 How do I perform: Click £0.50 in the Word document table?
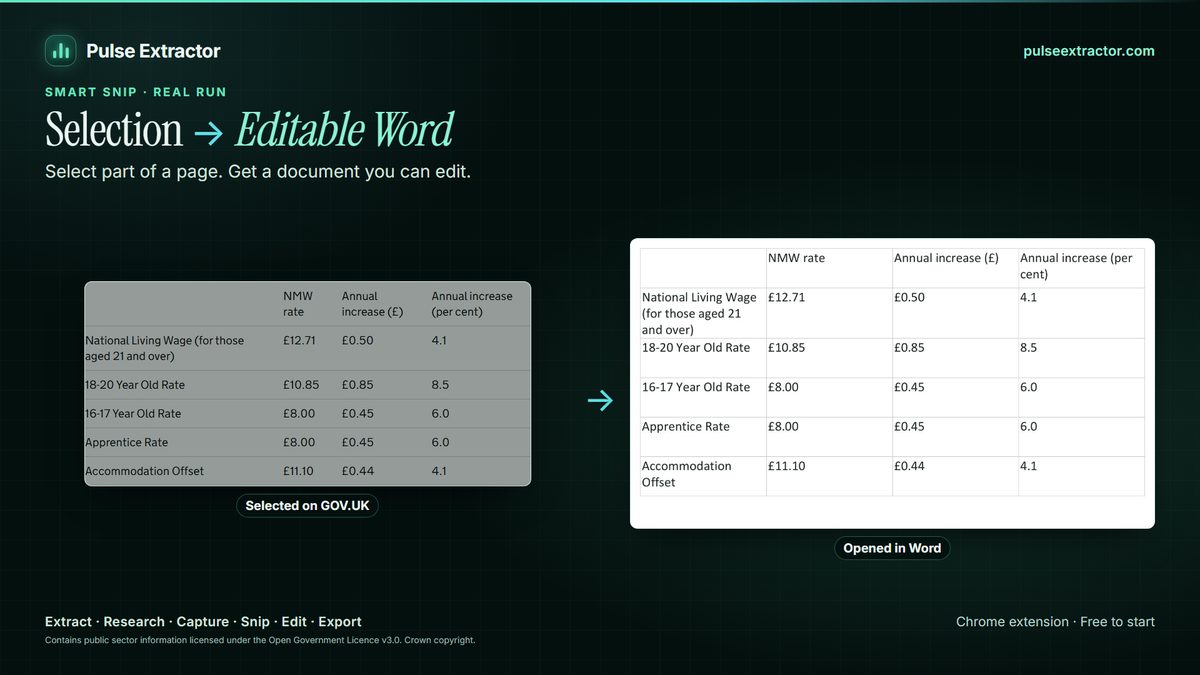point(909,297)
